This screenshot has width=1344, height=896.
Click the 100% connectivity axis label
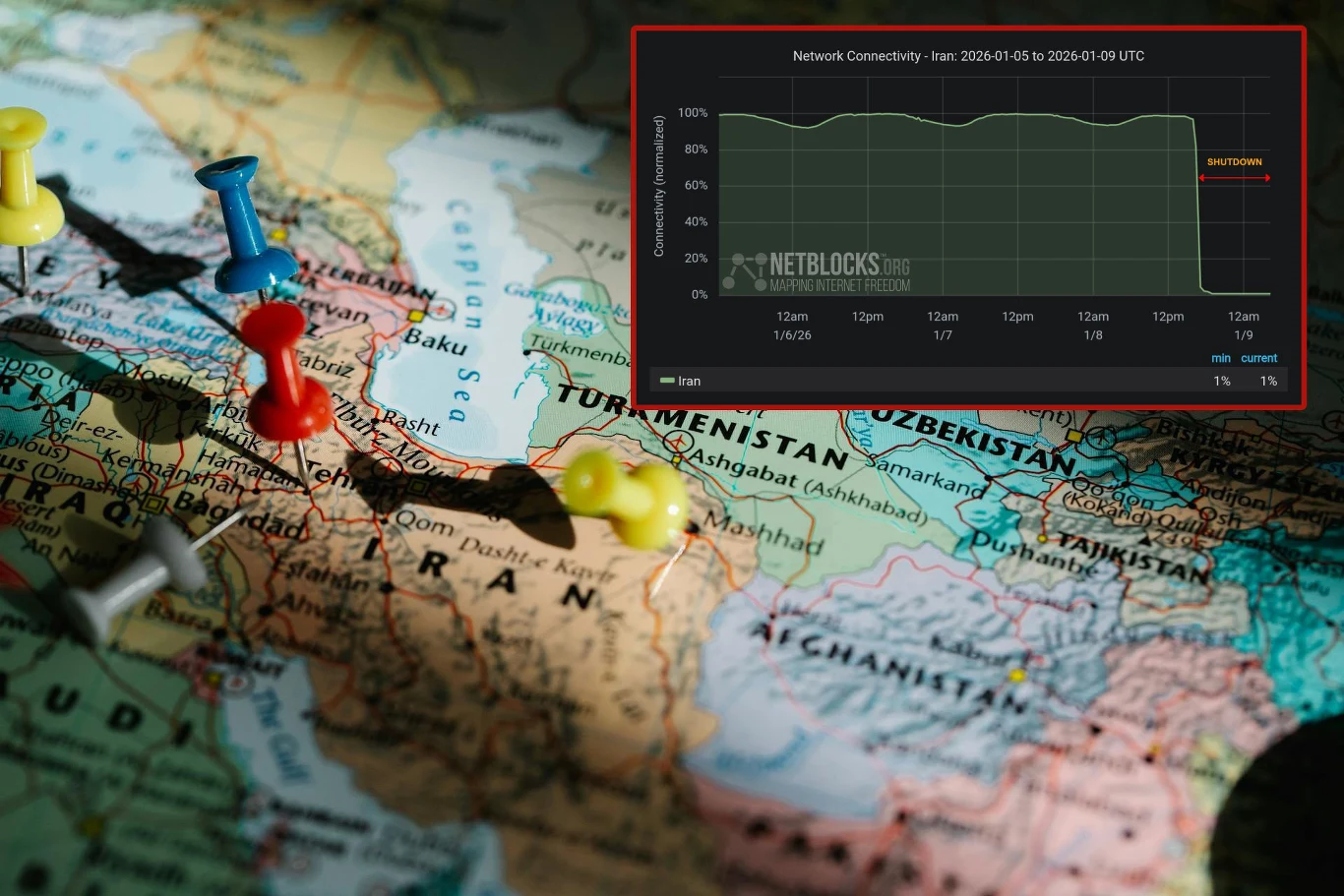click(x=693, y=113)
